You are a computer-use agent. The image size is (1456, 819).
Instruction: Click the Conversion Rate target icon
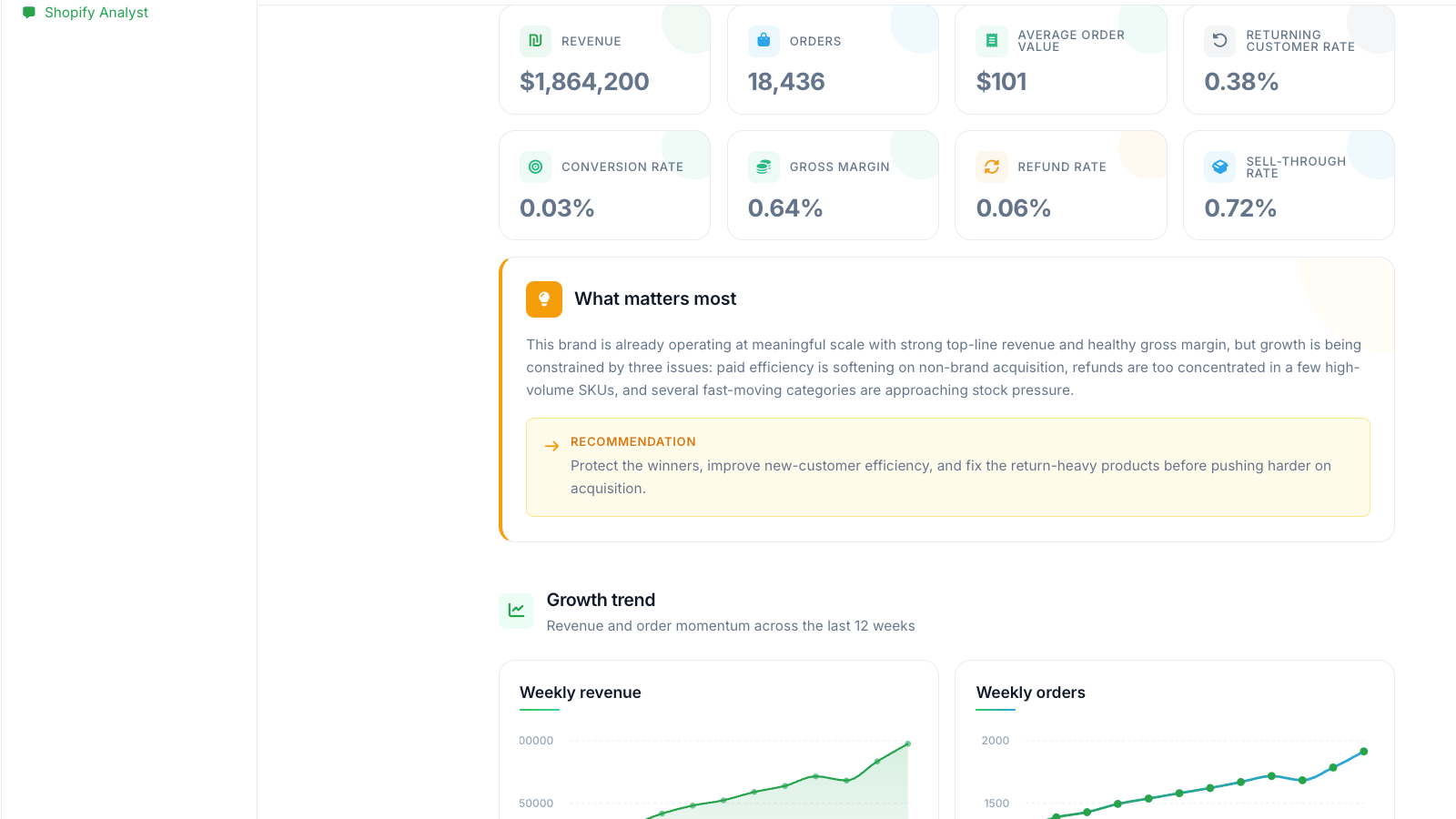point(535,167)
